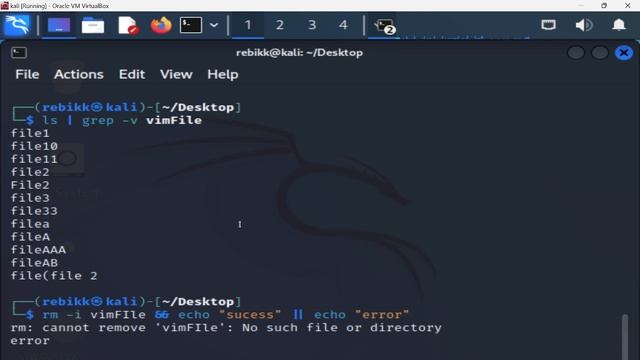Click 'file33' in the terminal output
This screenshot has width=640, height=360.
coord(34,211)
